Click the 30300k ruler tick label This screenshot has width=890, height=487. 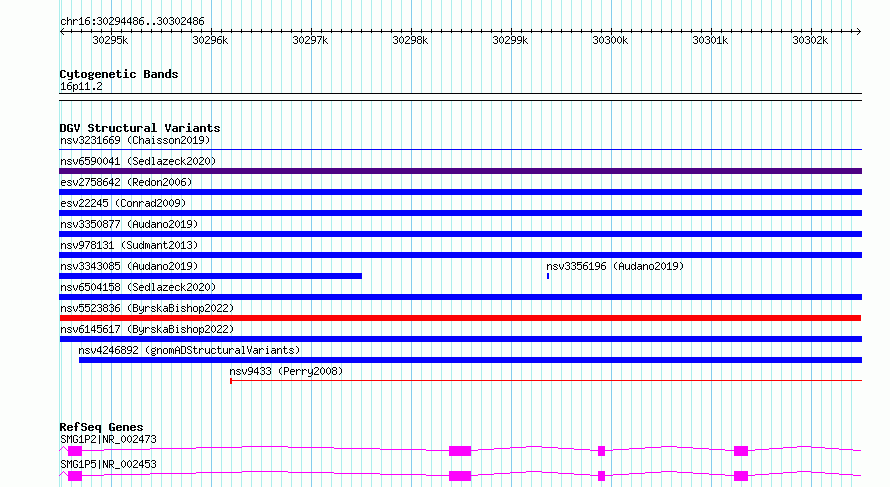610,40
